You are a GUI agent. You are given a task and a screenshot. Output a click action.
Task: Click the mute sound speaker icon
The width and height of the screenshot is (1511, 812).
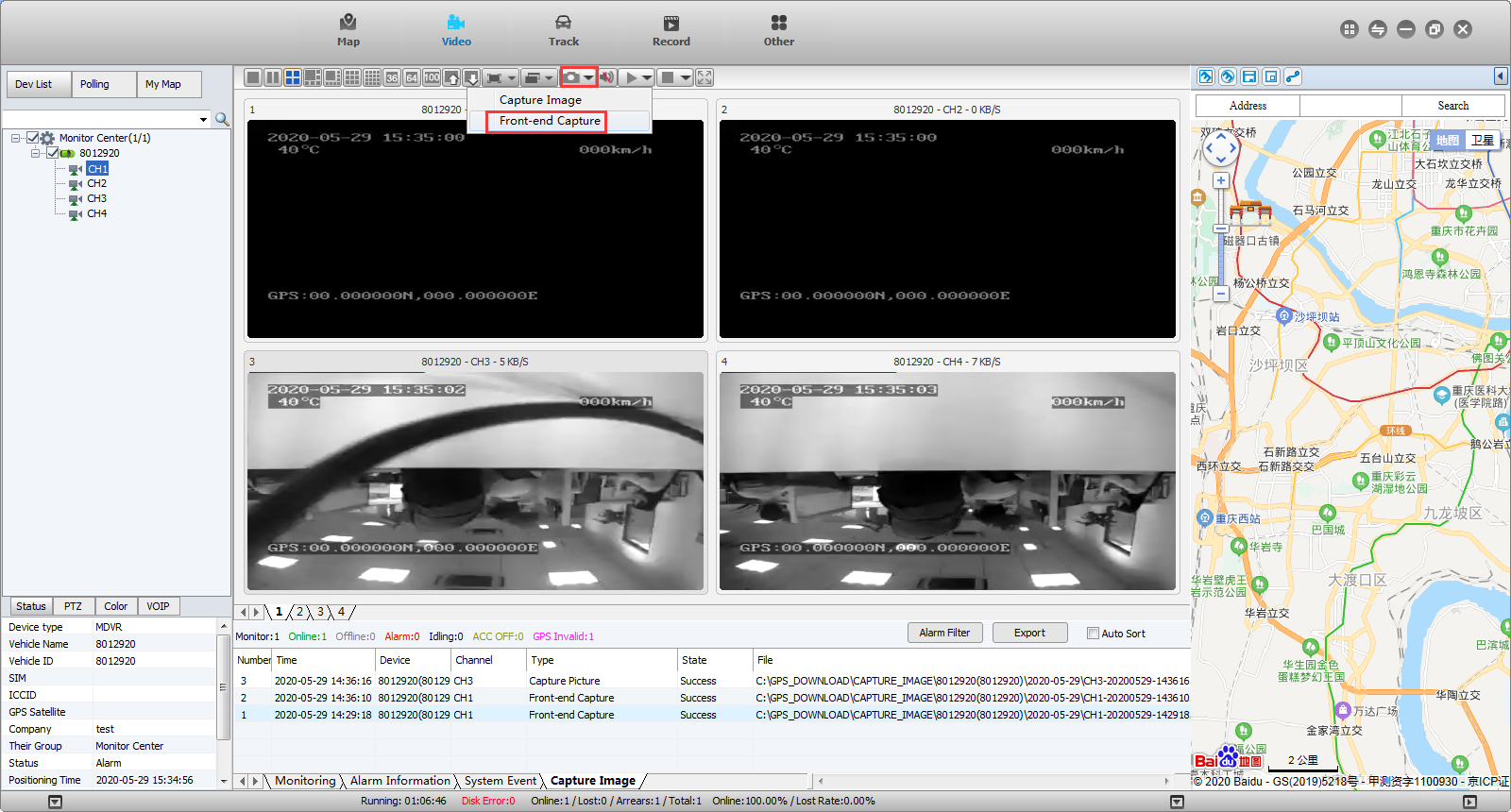click(x=607, y=77)
